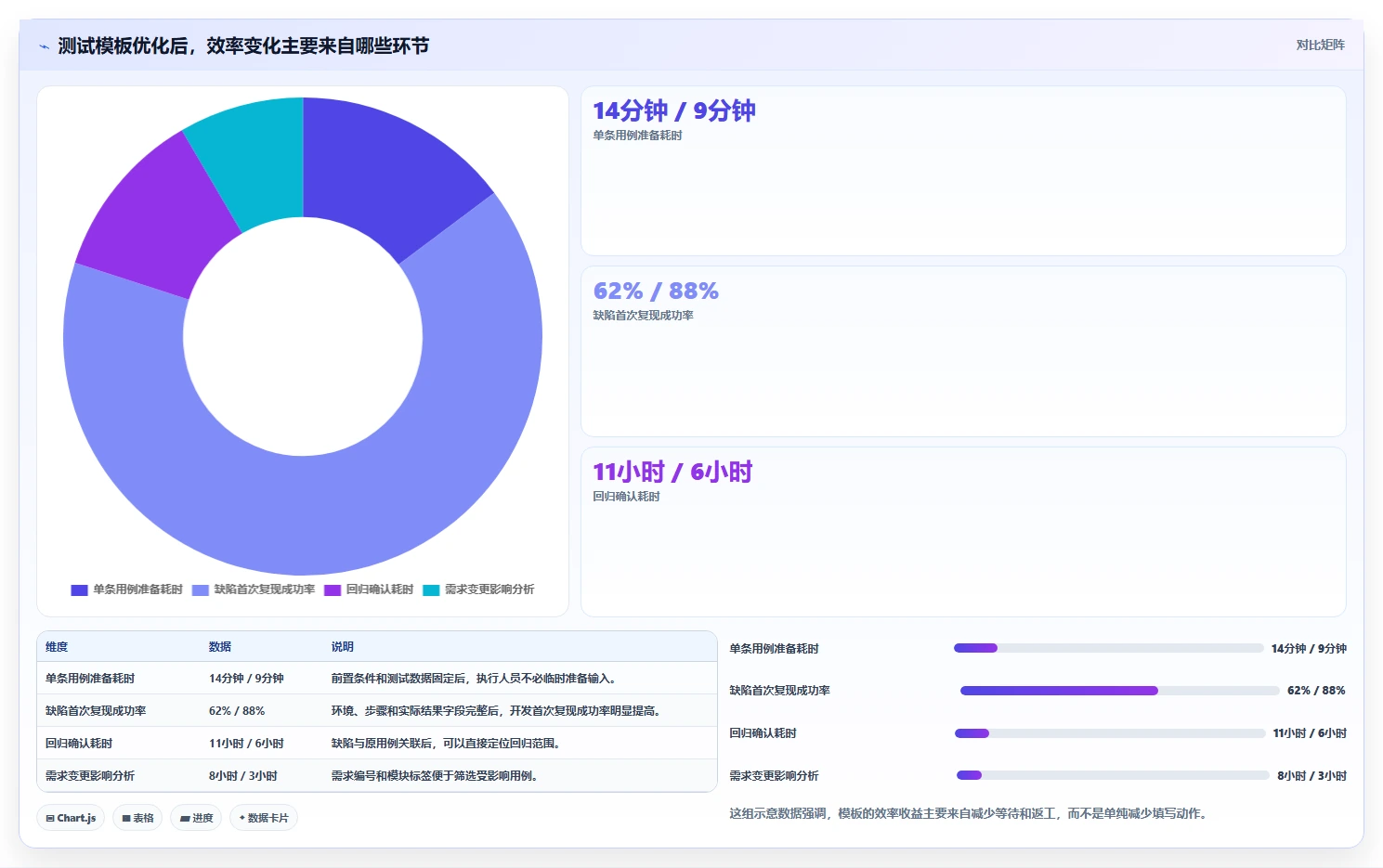Screen dimensions: 1383x868
Task: Click the 进度 tag chip
Action: tap(196, 818)
